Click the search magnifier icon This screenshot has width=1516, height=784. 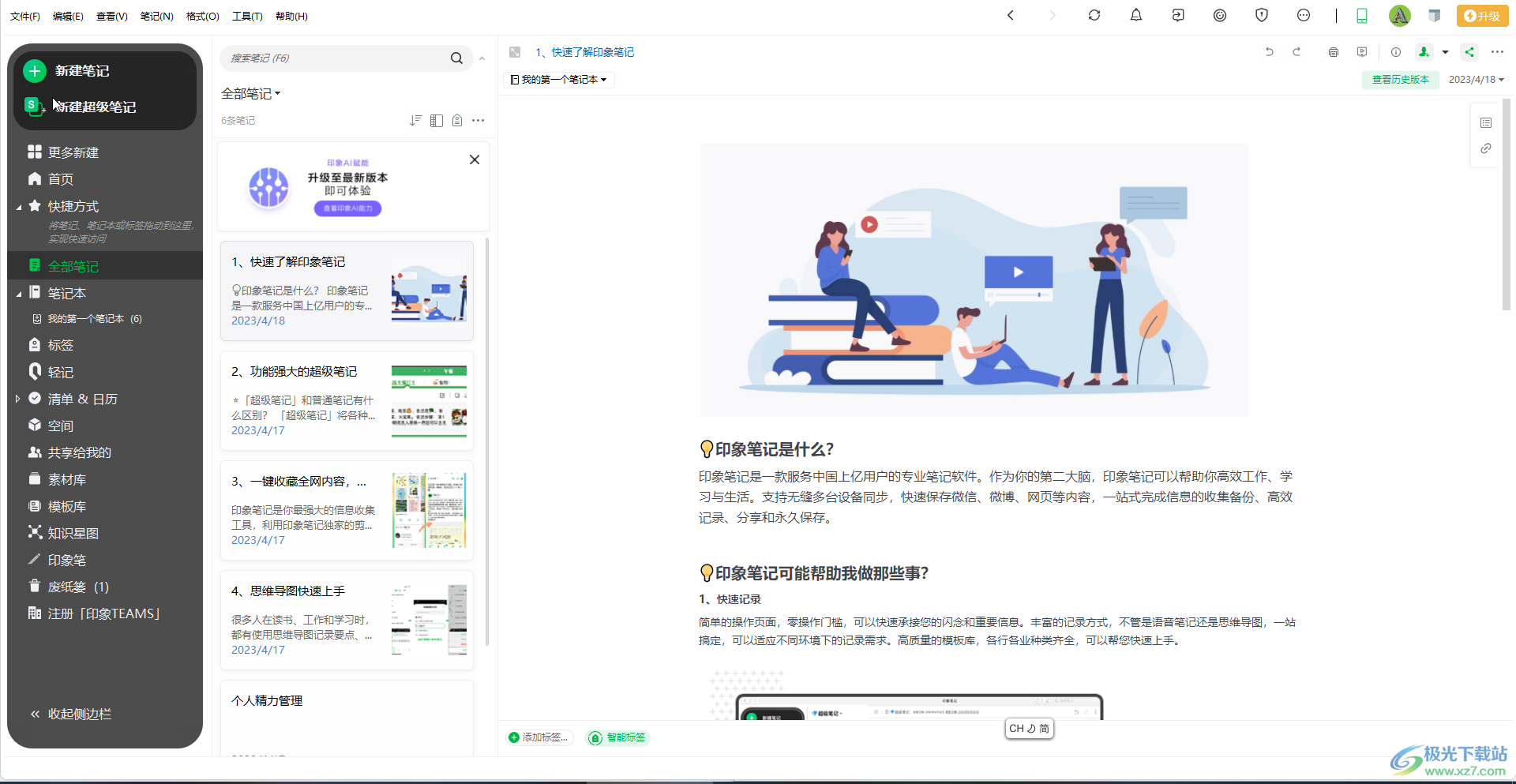[456, 58]
